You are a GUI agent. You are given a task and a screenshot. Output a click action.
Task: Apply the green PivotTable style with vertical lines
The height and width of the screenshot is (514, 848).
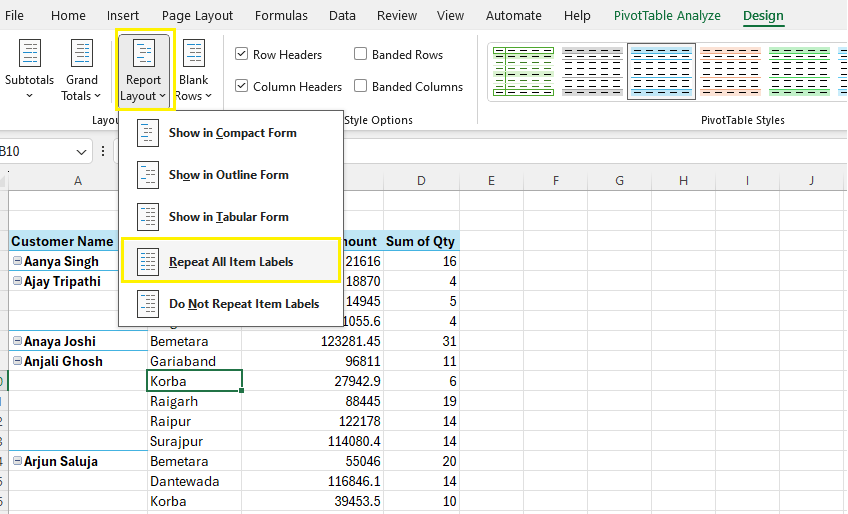524,71
